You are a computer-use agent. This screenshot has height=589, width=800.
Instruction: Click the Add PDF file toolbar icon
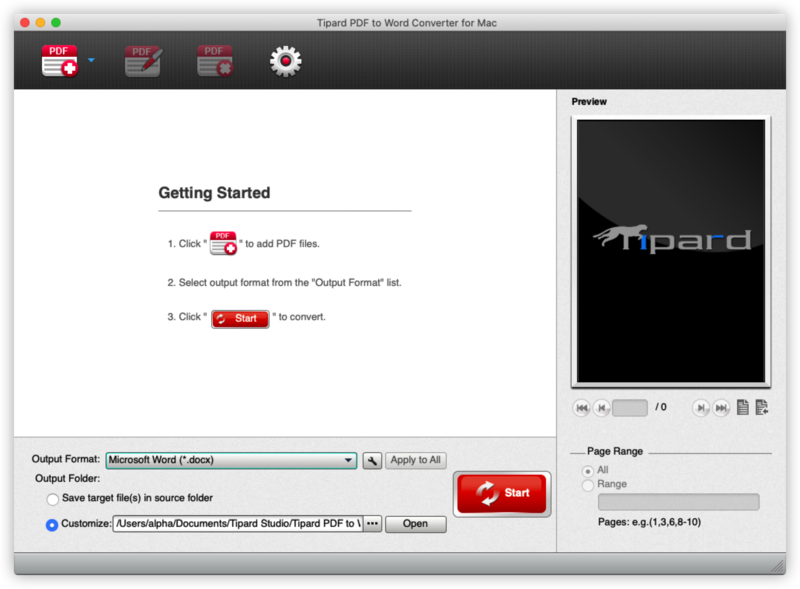[x=60, y=61]
